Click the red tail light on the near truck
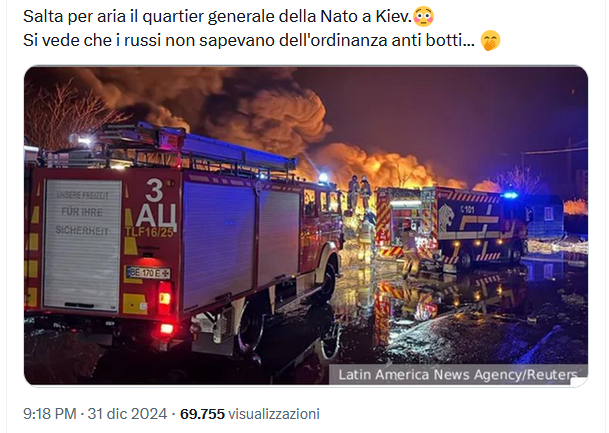 point(165,298)
